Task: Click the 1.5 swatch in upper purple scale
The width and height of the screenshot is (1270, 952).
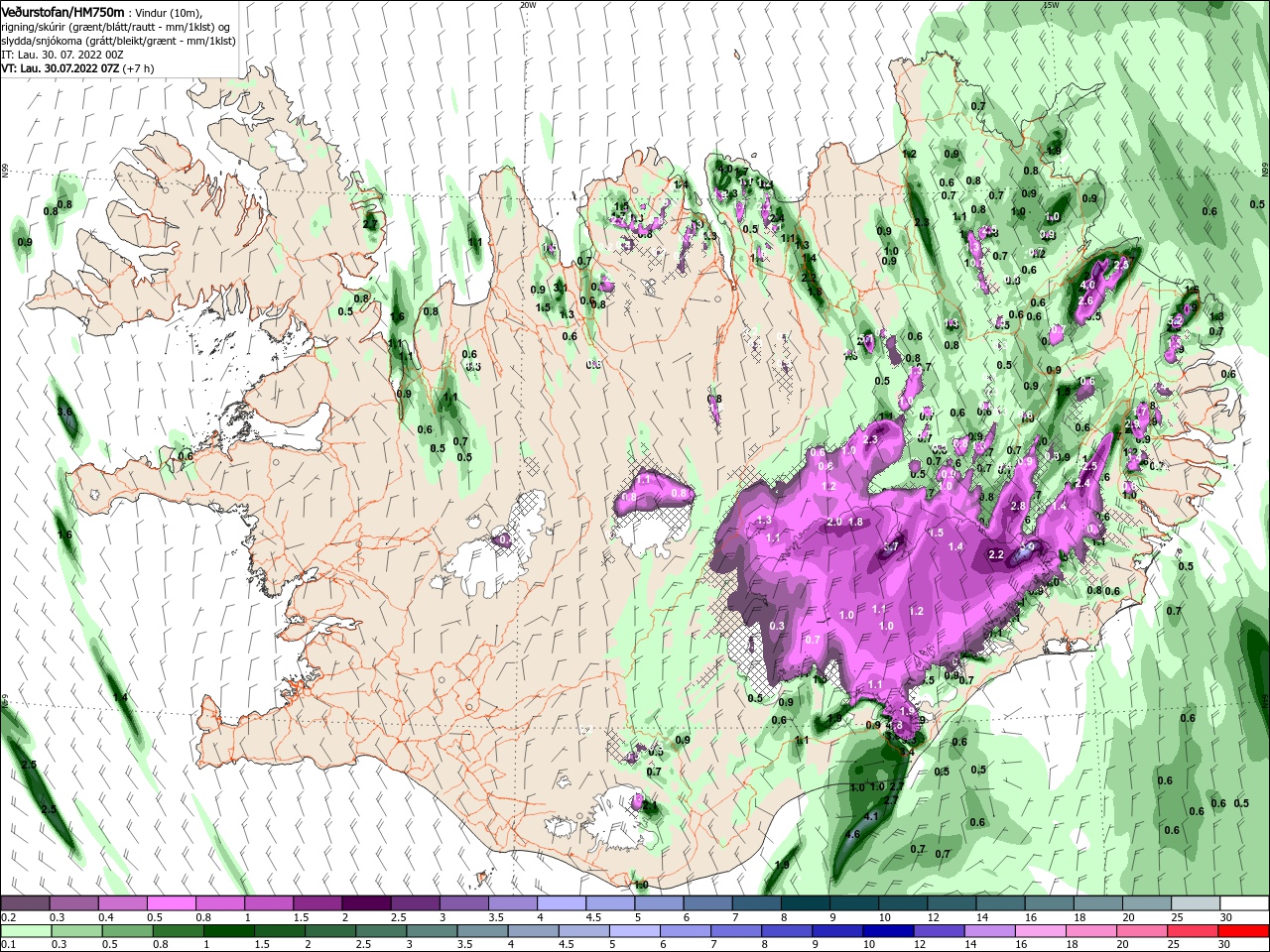Action: (x=317, y=903)
